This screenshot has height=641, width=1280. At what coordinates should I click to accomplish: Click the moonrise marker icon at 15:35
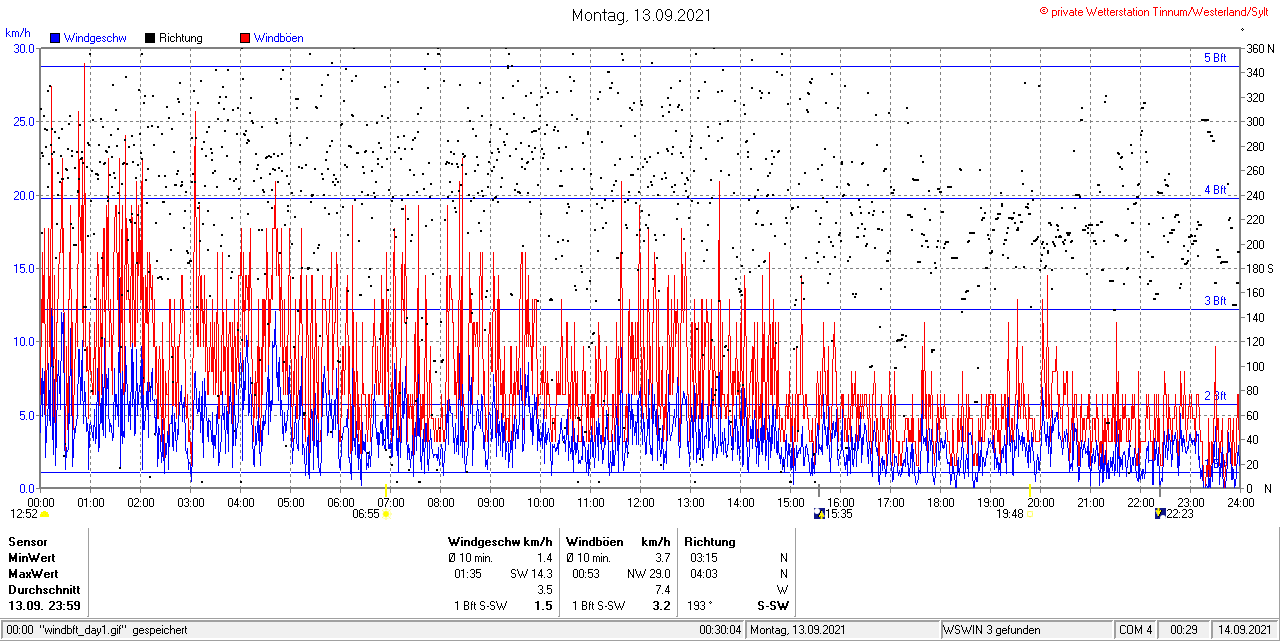[820, 514]
